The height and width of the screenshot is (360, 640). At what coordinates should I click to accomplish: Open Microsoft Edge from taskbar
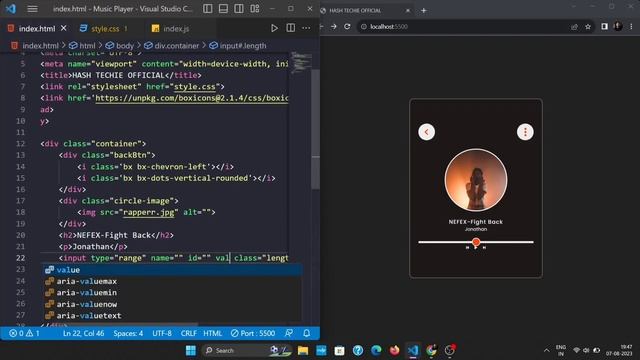tap(376, 350)
